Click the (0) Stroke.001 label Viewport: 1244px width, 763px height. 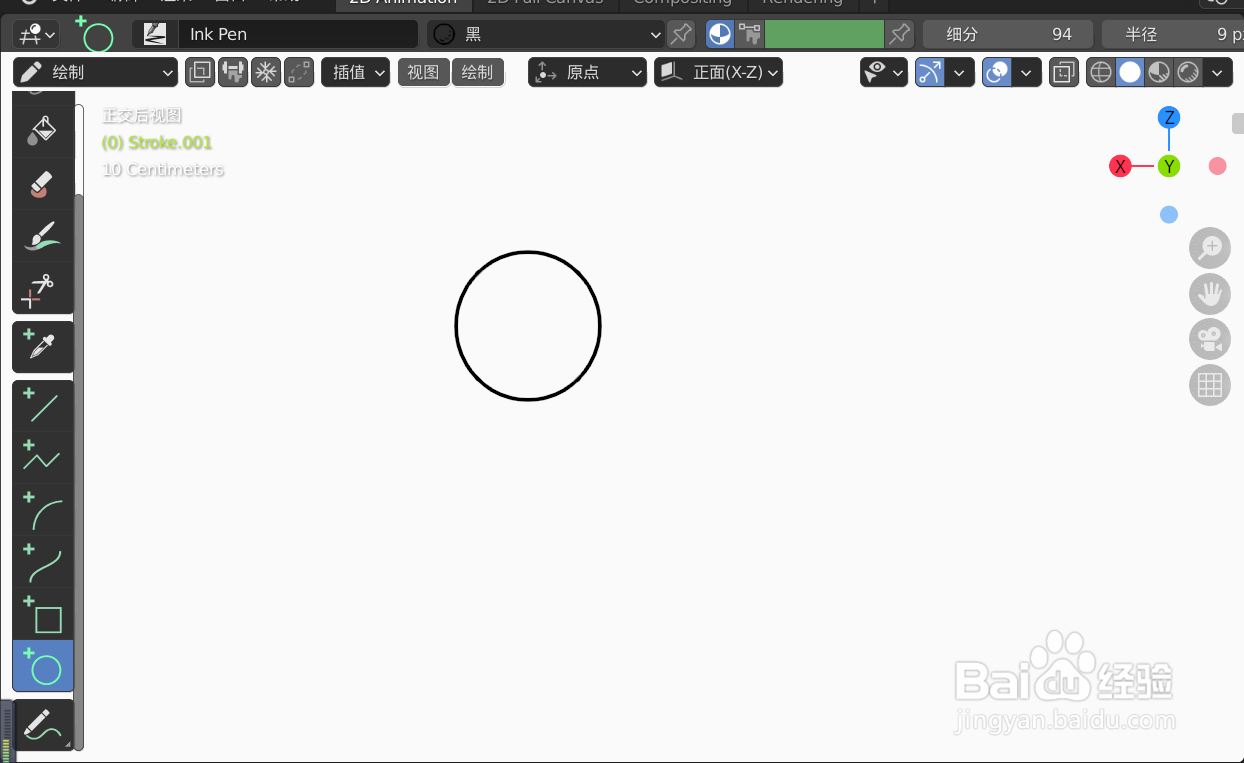[x=157, y=142]
